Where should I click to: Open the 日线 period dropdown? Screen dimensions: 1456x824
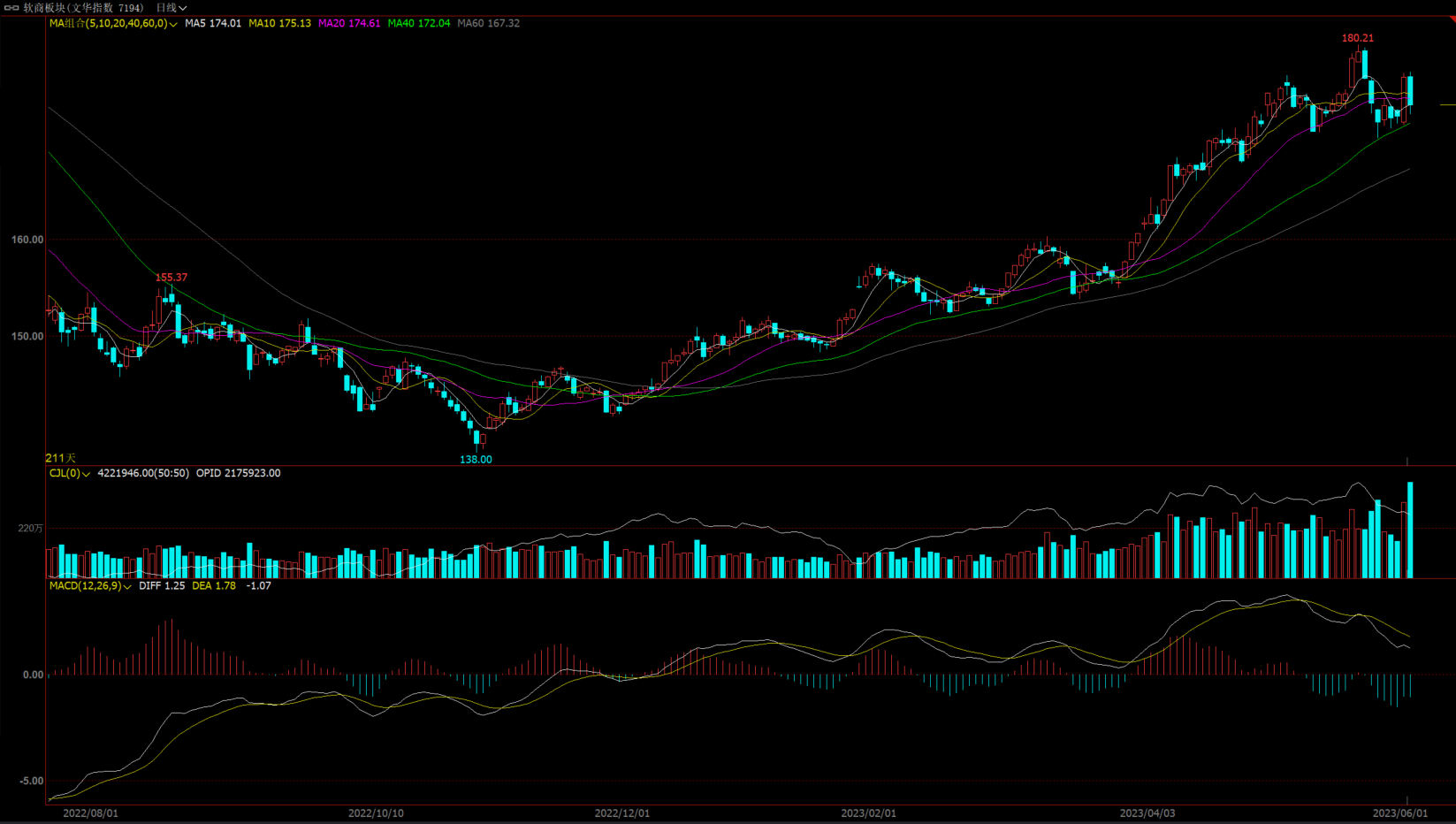tap(172, 7)
